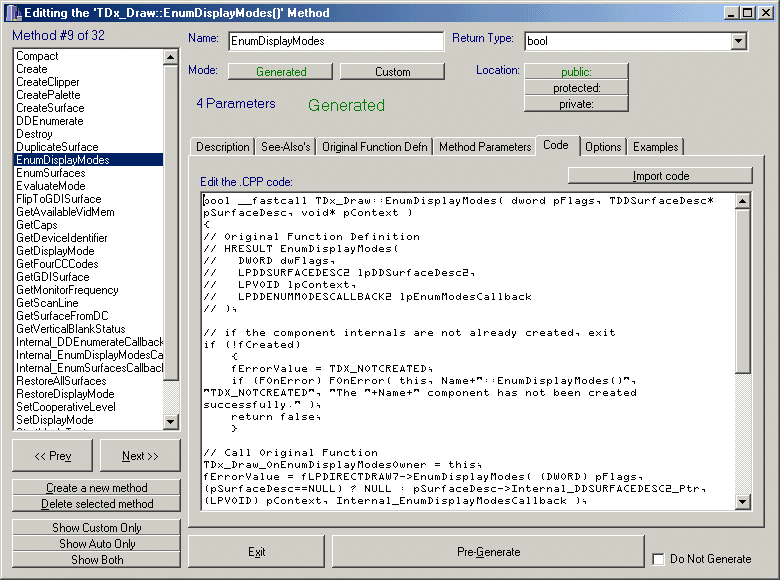Click the Import code button
Viewport: 780px width, 580px height.
(x=660, y=176)
